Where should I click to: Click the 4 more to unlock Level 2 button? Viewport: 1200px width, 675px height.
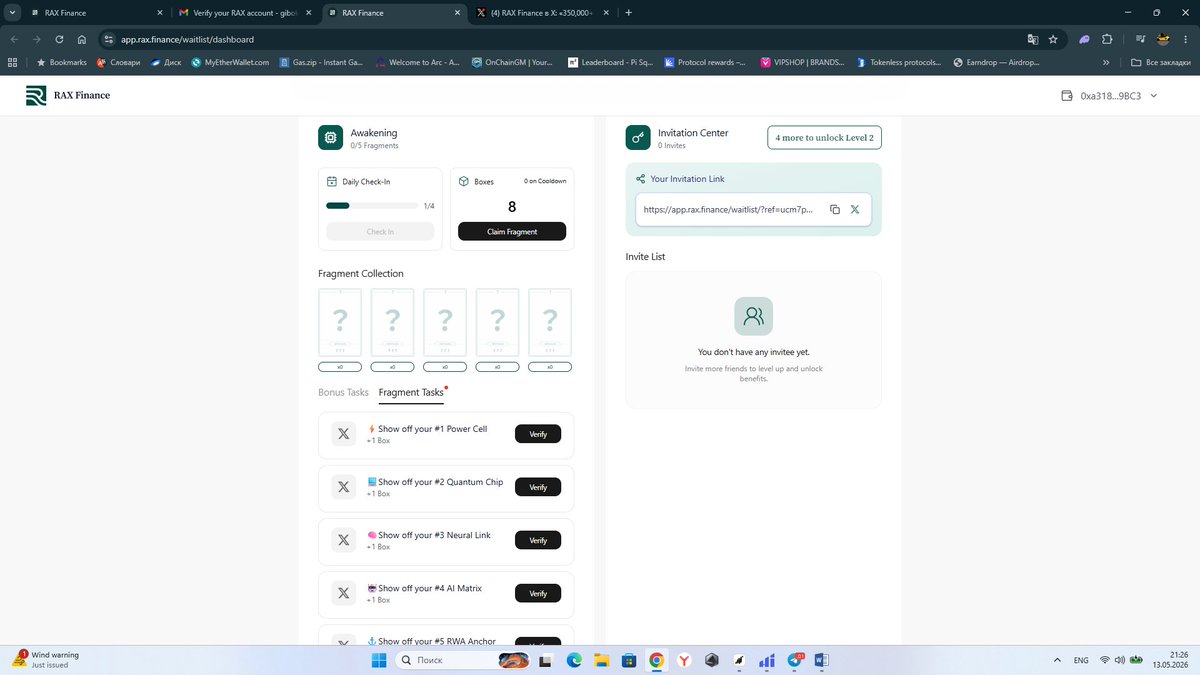click(824, 137)
